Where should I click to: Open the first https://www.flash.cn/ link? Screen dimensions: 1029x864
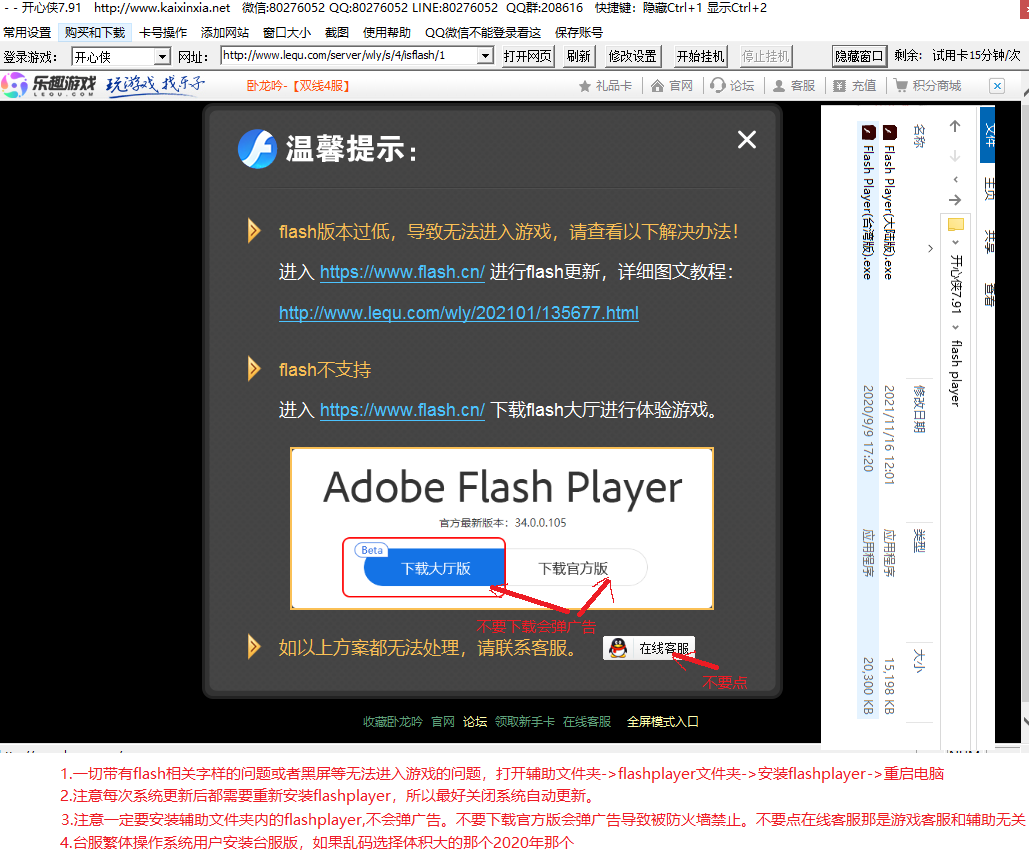click(x=402, y=272)
